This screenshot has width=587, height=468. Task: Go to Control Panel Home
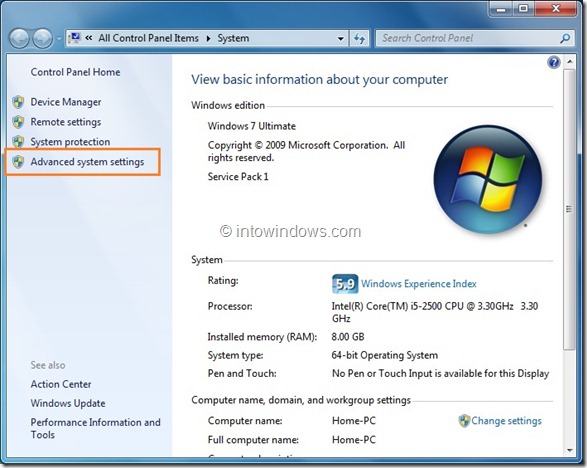coord(75,72)
